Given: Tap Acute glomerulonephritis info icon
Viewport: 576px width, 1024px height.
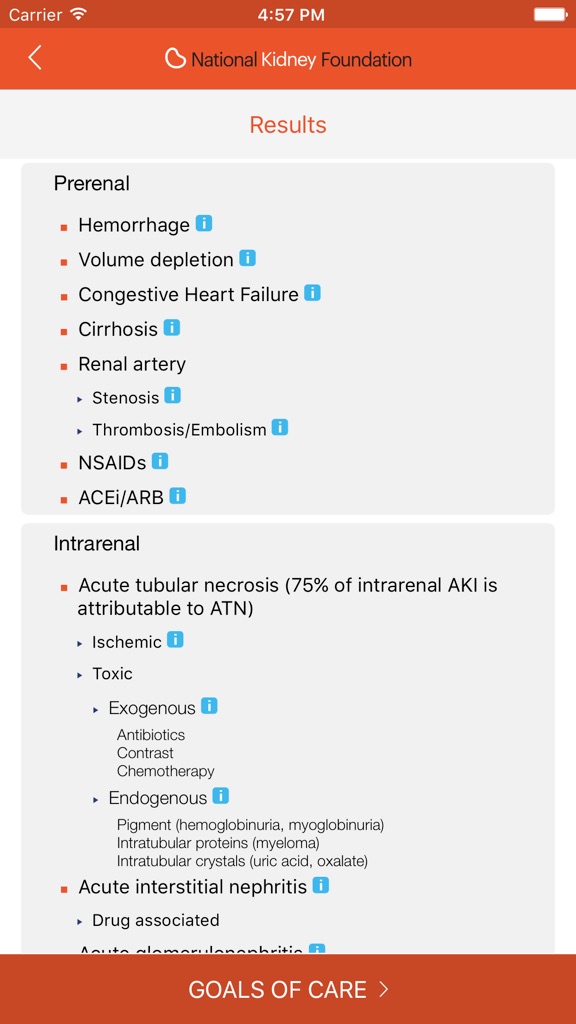Looking at the screenshot, I should (318, 950).
